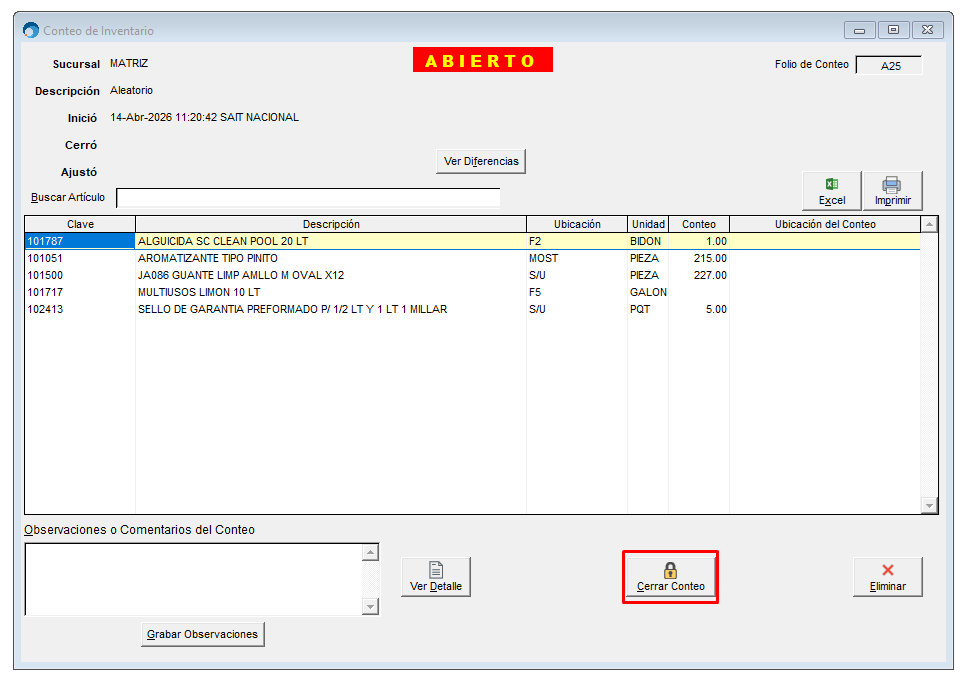This screenshot has width=962, height=675.
Task: Click the Excel export icon button
Action: (832, 190)
